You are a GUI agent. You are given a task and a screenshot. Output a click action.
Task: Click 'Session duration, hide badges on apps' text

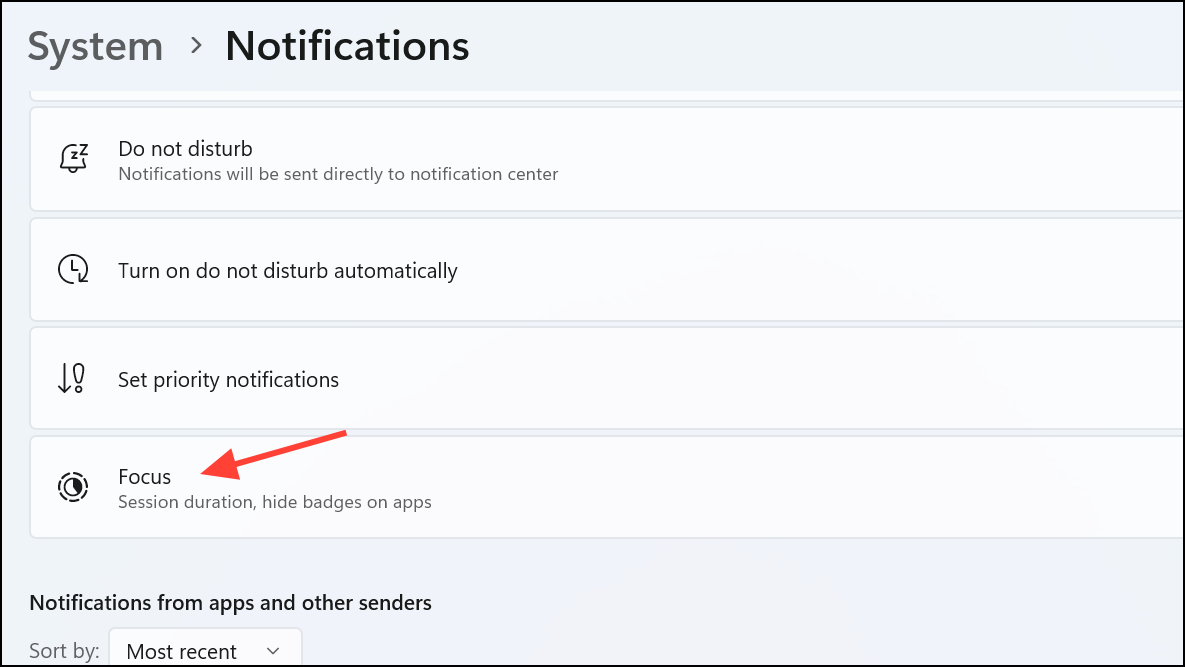tap(274, 502)
